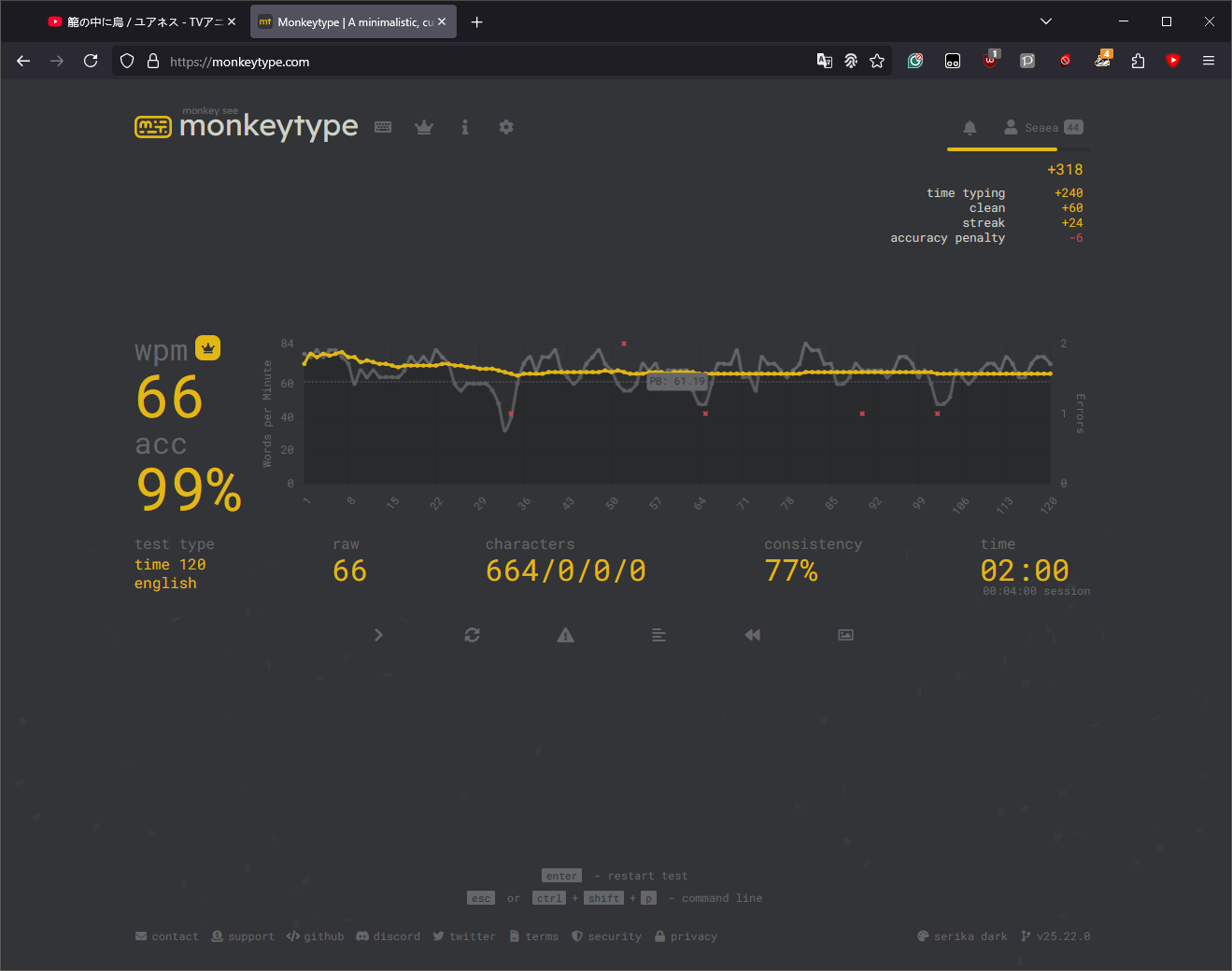Click practice missed words warning icon
This screenshot has width=1232, height=971.
(x=565, y=635)
